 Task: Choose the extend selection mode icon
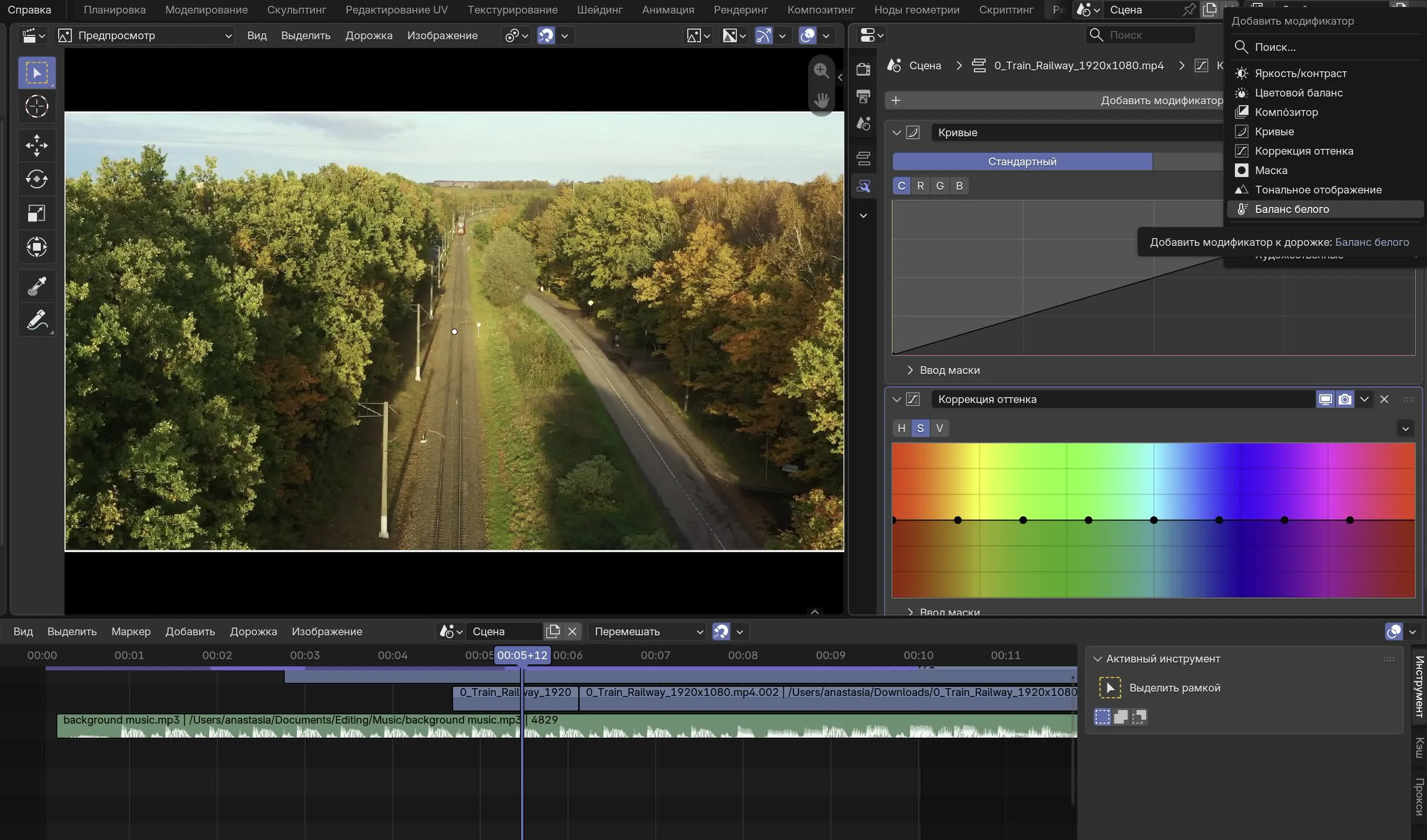[x=1120, y=717]
